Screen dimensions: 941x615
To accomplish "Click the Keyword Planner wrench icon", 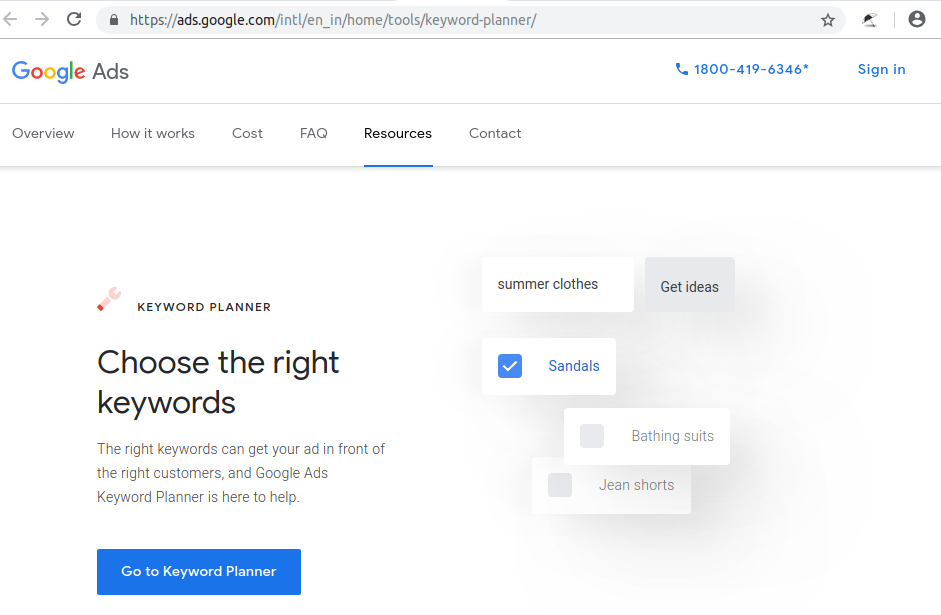I will (x=109, y=298).
